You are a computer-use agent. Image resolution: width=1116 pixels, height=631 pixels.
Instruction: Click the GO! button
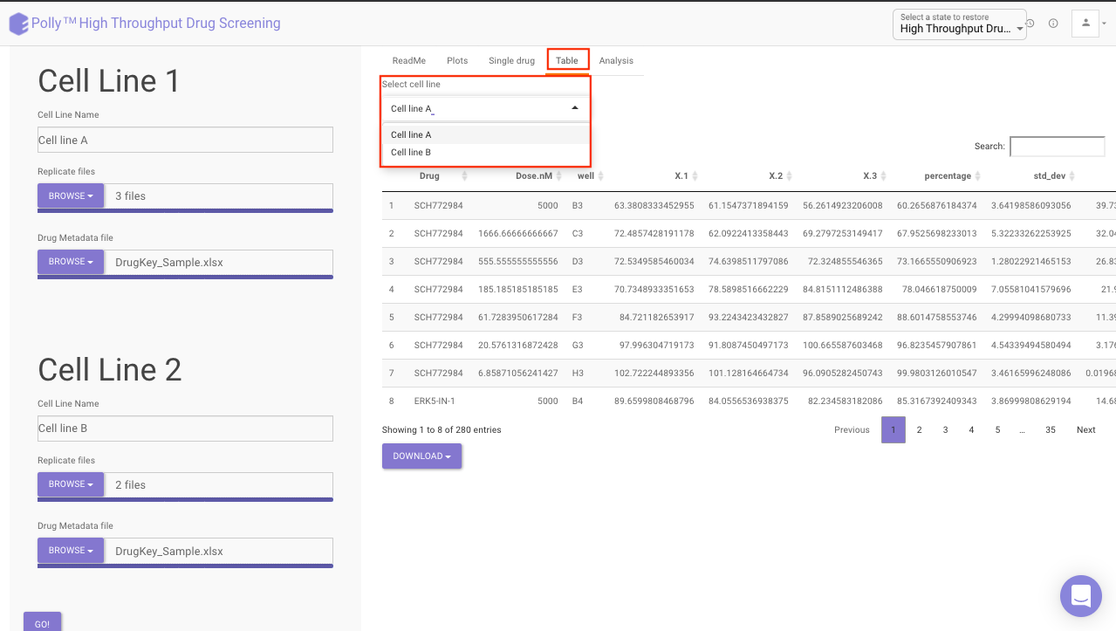click(42, 622)
